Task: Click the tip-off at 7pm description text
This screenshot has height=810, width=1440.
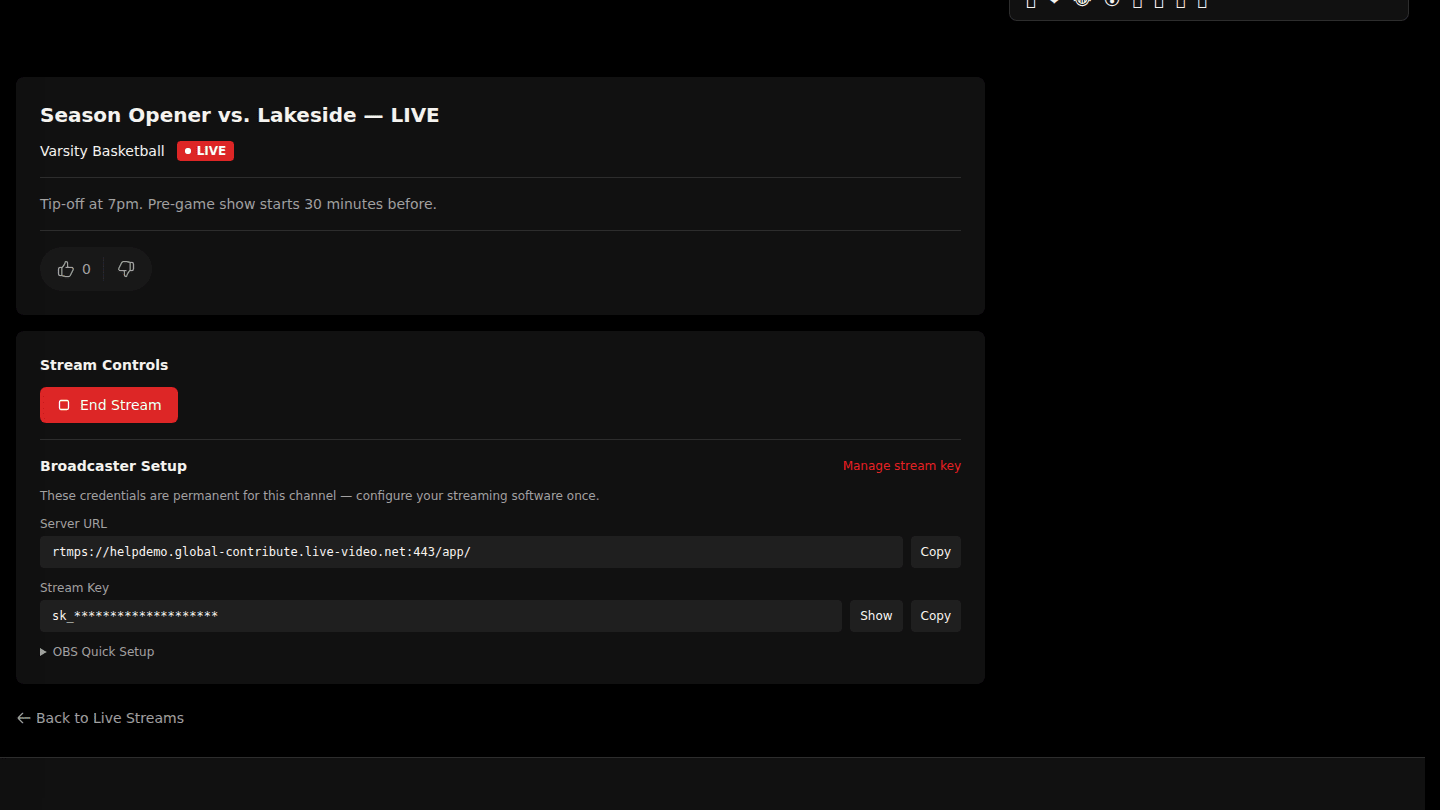Action: pyautogui.click(x=238, y=204)
